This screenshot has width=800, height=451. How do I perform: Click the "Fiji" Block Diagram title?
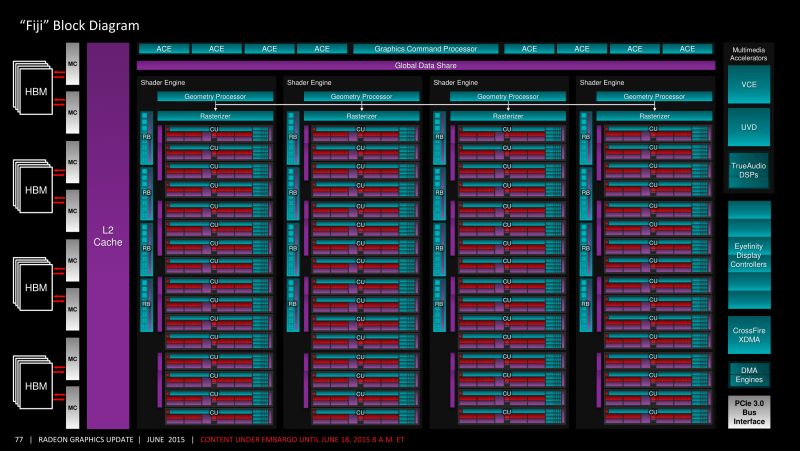pos(80,26)
